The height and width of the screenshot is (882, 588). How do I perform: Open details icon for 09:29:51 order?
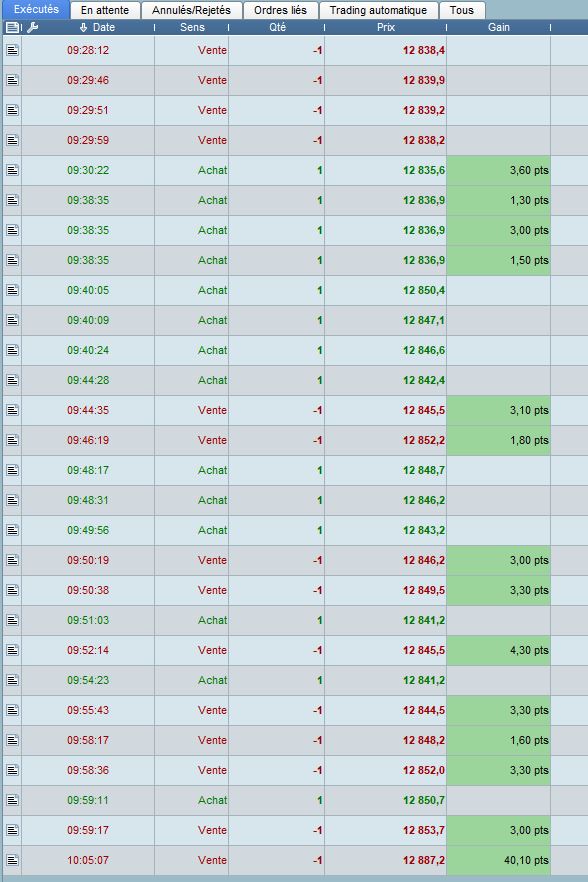(12, 110)
